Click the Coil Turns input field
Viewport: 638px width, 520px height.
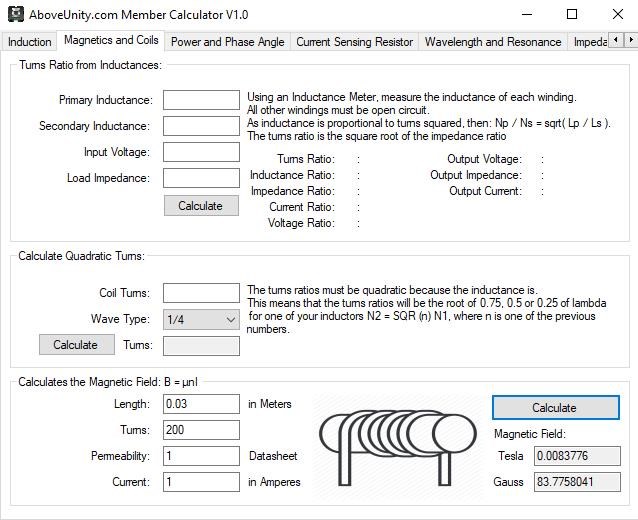[201, 293]
